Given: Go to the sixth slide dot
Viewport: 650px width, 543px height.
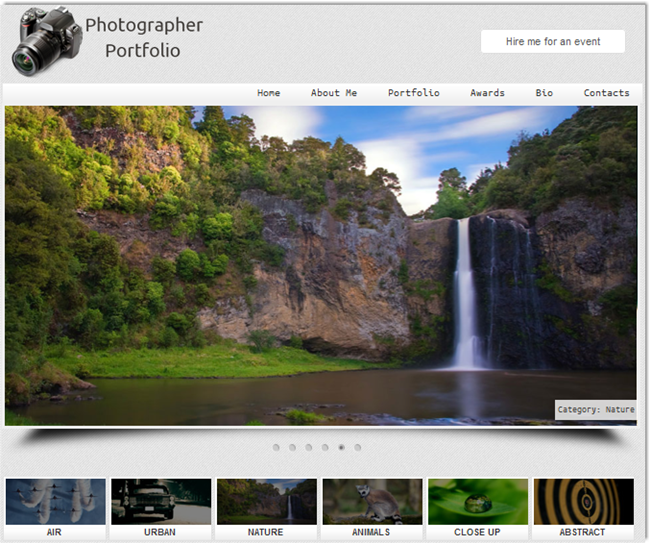Looking at the screenshot, I should 357,447.
